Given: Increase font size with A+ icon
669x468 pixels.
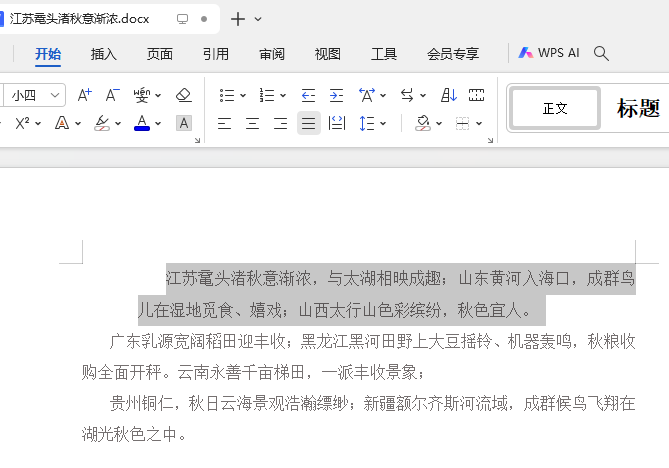Looking at the screenshot, I should point(84,95).
